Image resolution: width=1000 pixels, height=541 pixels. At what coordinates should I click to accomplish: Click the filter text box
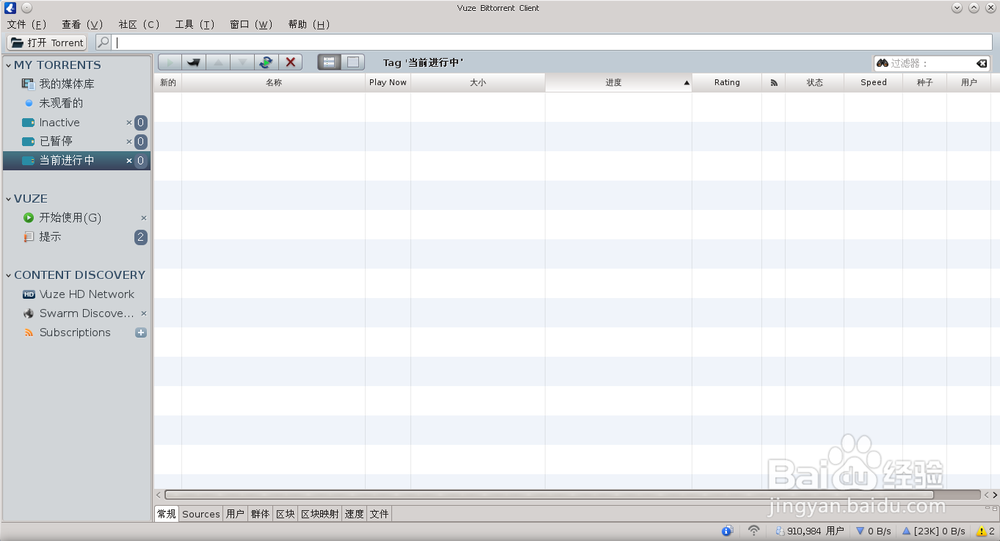(x=931, y=63)
